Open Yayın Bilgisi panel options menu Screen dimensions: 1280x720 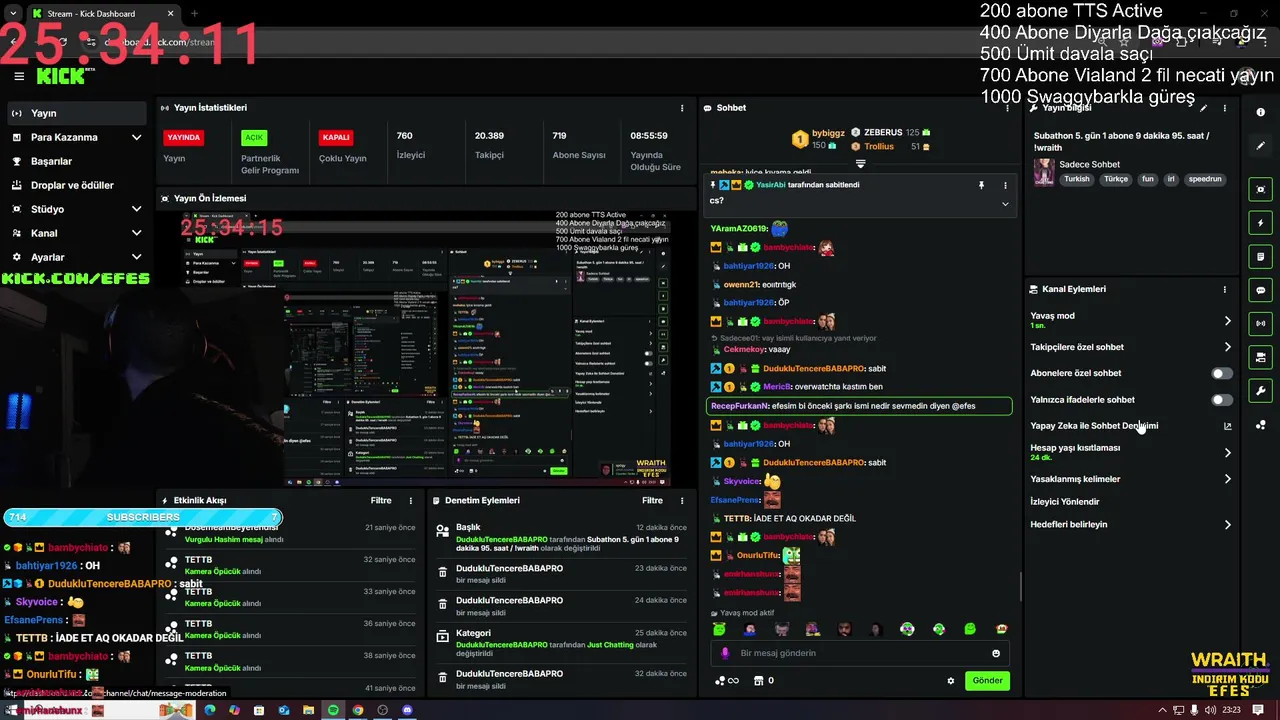(1225, 108)
